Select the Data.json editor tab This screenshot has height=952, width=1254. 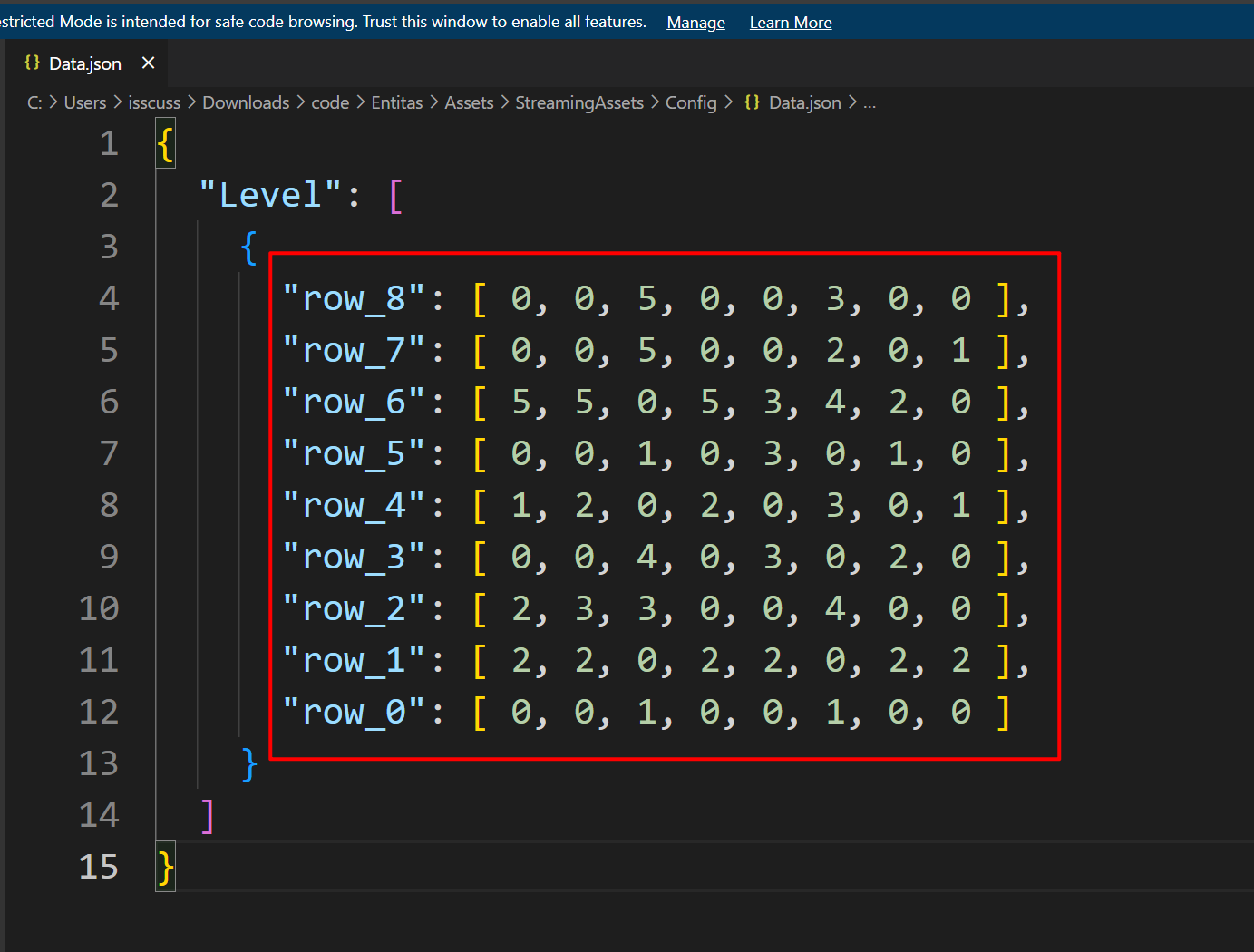tap(85, 63)
